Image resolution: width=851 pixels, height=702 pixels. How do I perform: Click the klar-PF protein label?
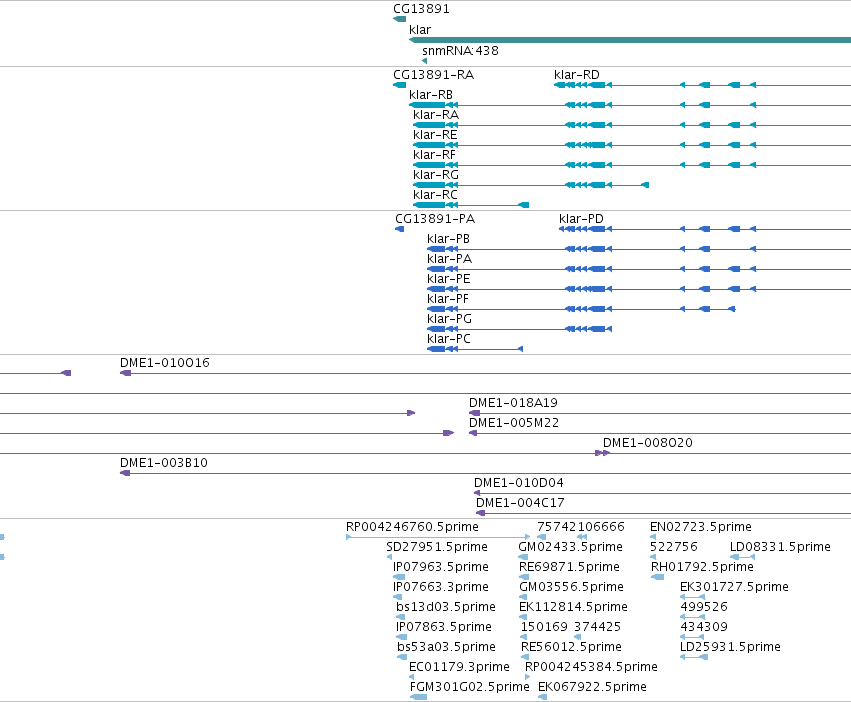point(448,299)
